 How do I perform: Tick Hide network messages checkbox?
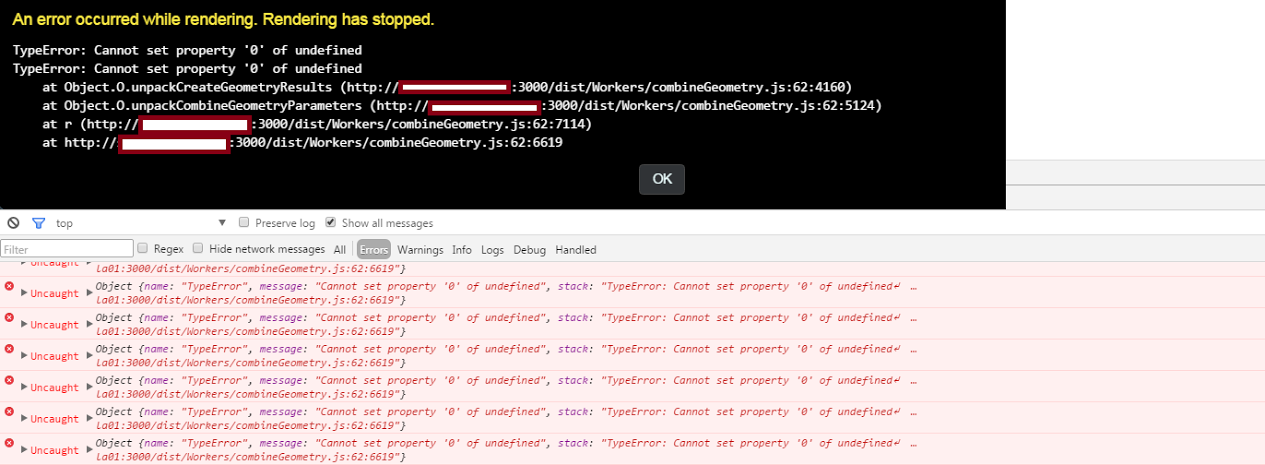click(199, 248)
